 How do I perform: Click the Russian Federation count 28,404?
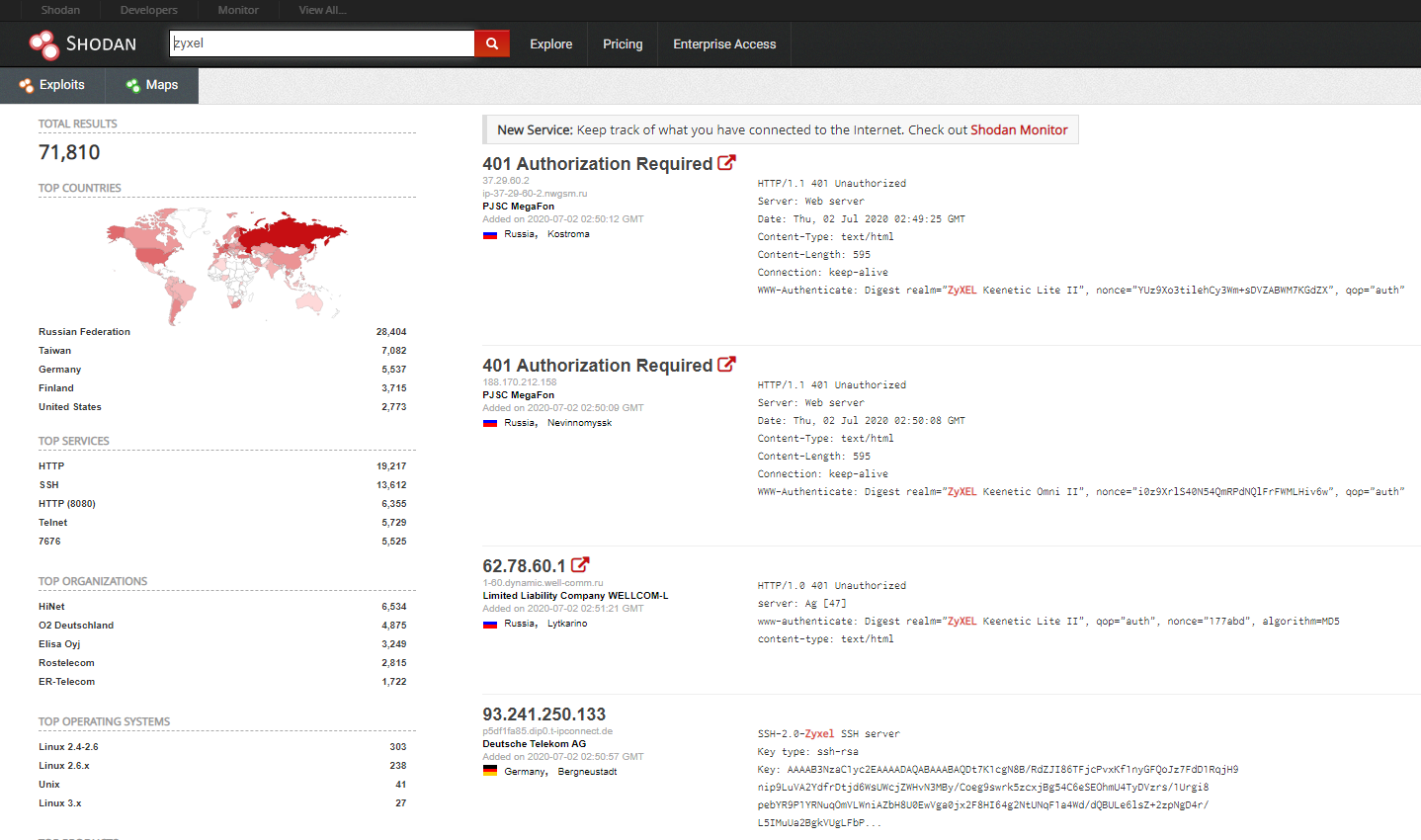391,332
